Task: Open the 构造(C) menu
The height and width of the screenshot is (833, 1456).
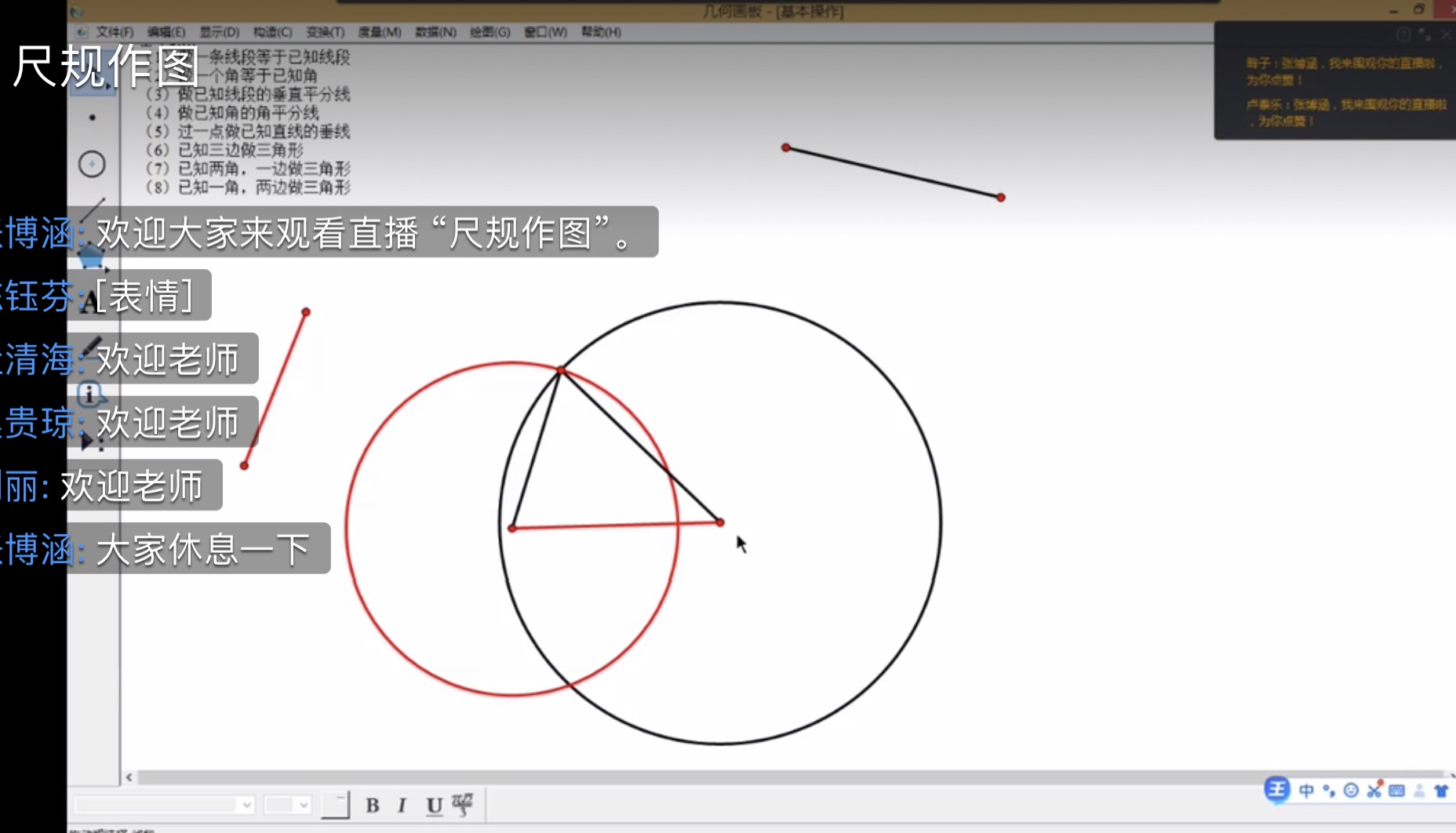Action: click(x=272, y=32)
